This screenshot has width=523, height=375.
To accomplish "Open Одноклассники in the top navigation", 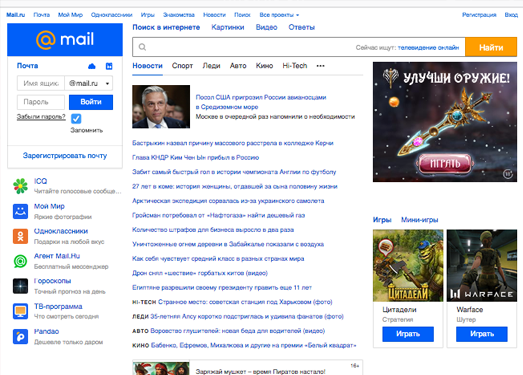I will [x=111, y=15].
